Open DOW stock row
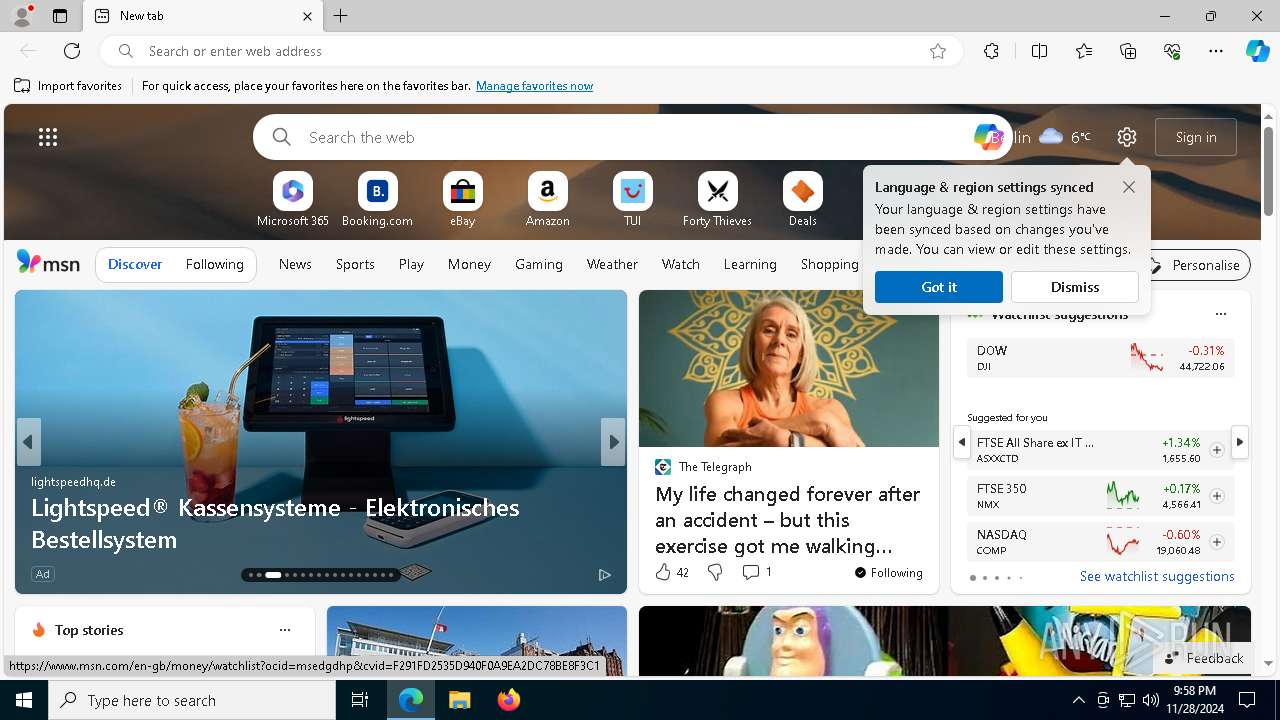 pos(1100,358)
